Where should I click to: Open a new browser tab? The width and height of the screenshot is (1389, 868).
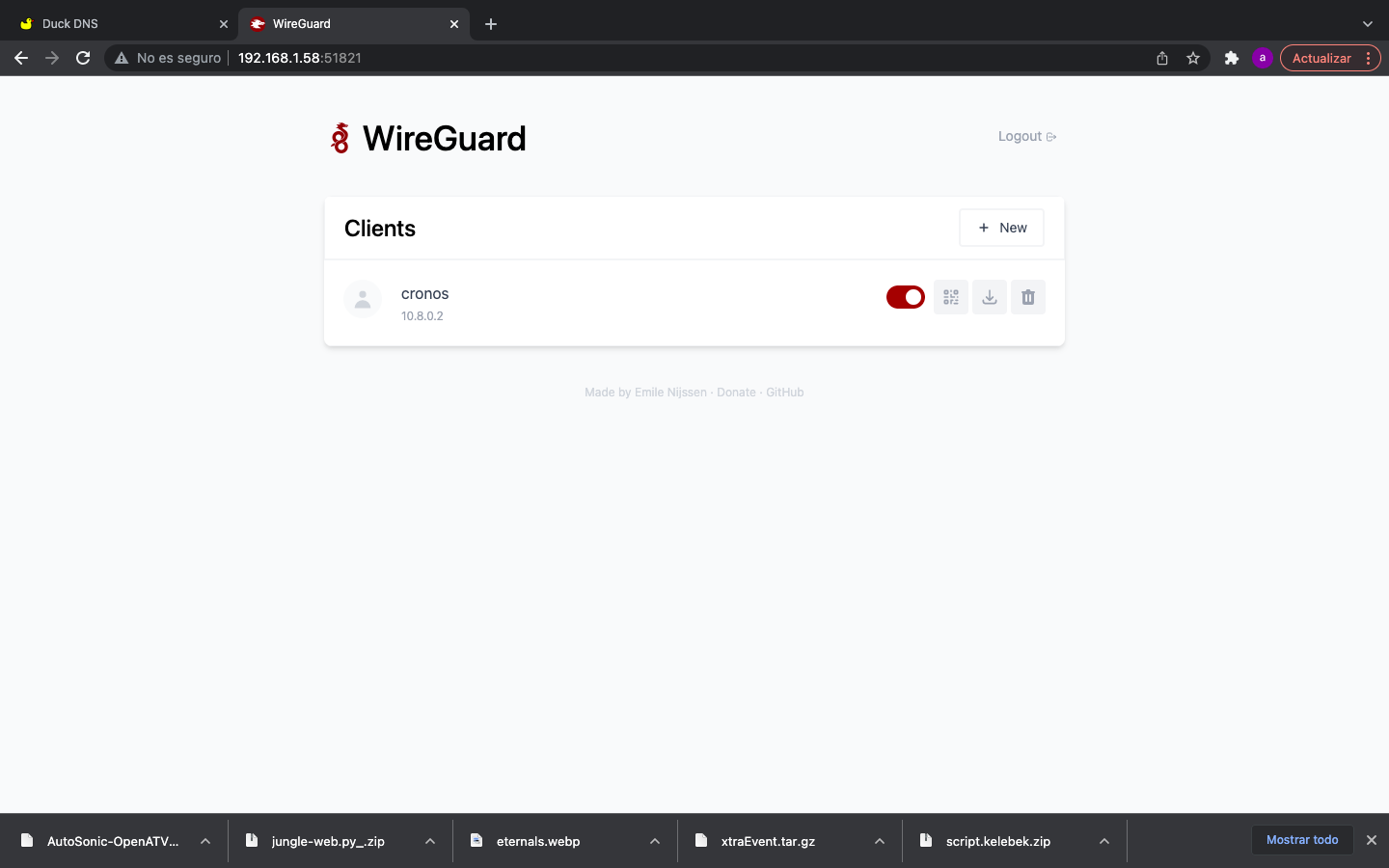[x=491, y=24]
